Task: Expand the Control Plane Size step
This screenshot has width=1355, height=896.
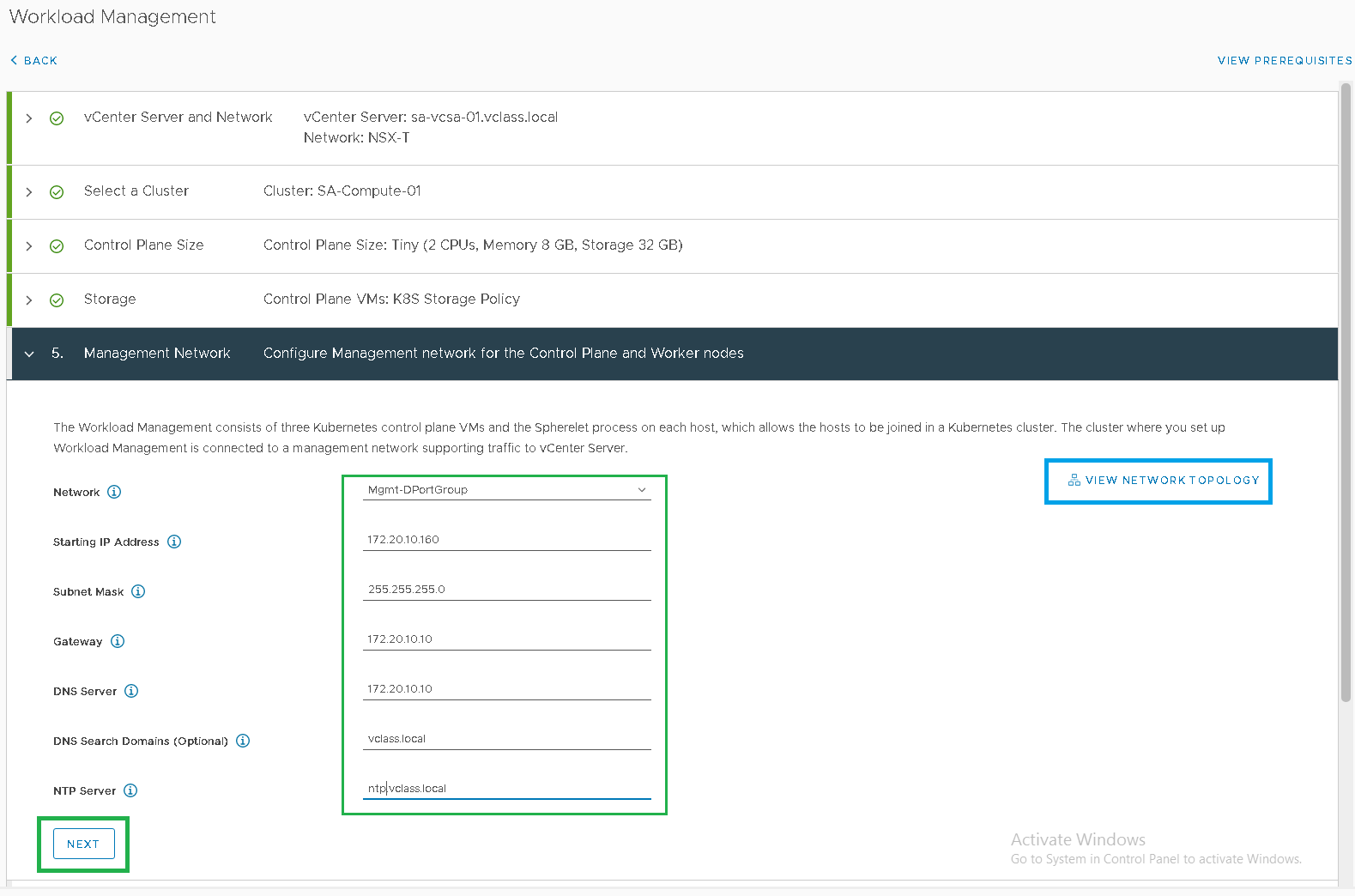Action: (x=29, y=246)
